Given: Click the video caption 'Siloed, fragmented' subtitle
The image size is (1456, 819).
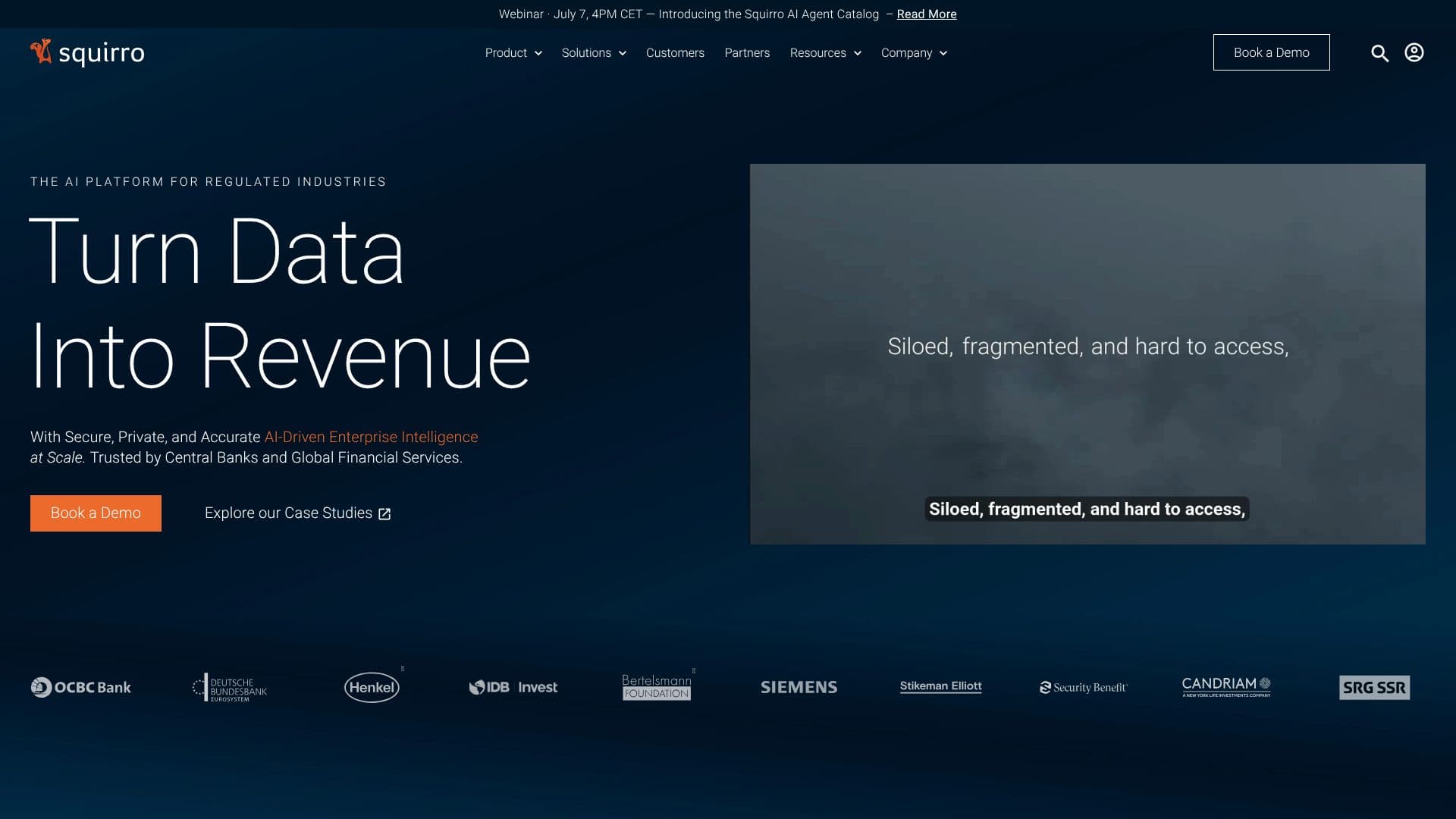Looking at the screenshot, I should [1087, 510].
